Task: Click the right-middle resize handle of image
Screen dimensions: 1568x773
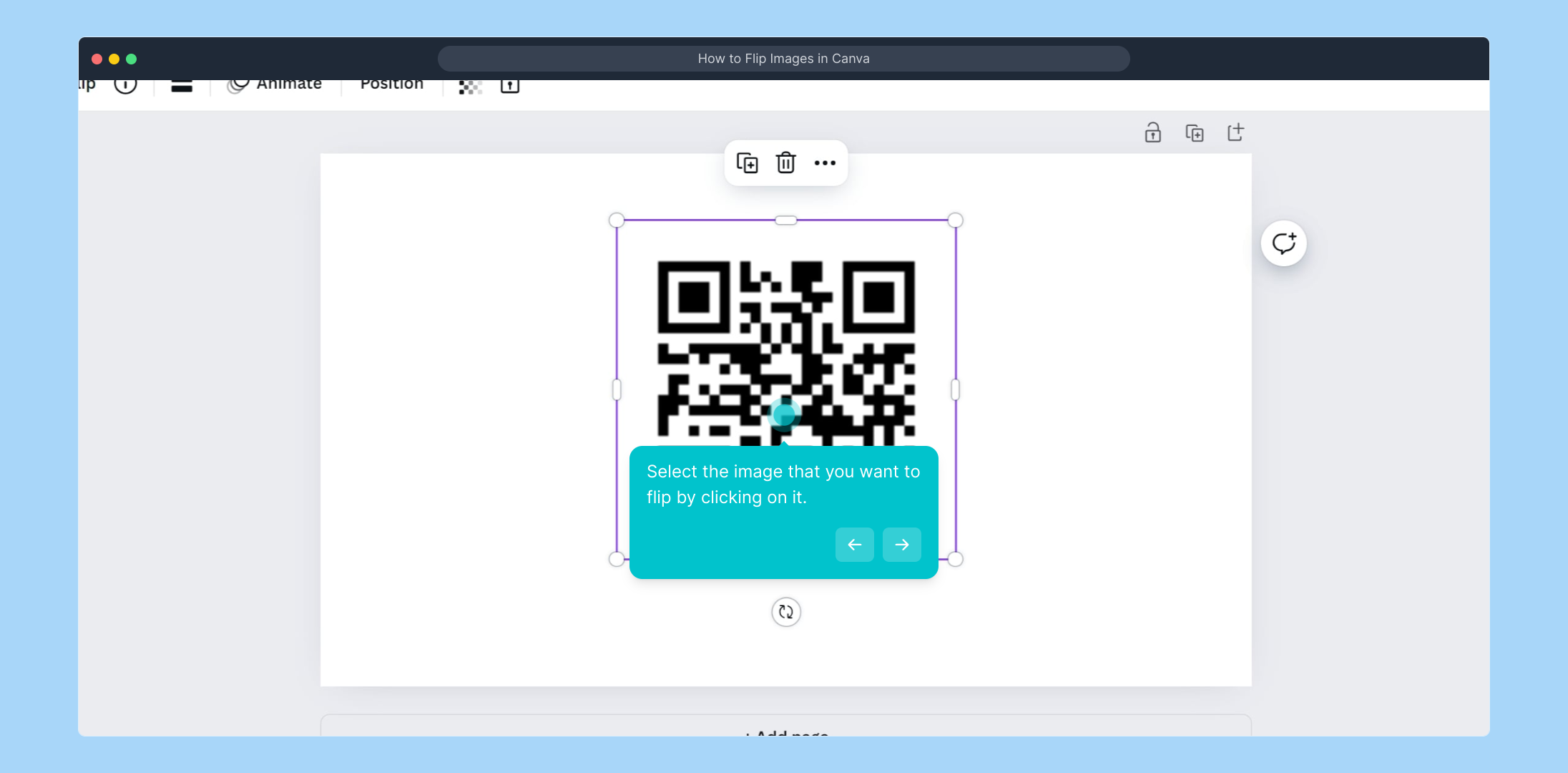Action: pyautogui.click(x=955, y=389)
